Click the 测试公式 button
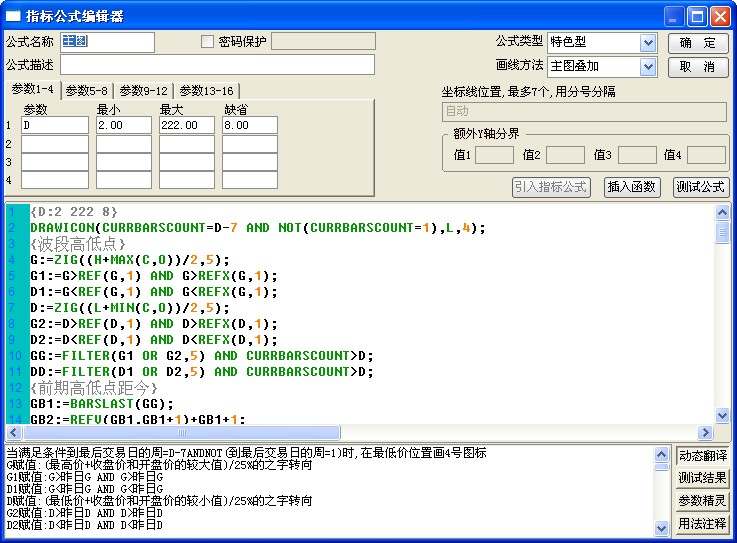737x543 pixels. point(700,187)
